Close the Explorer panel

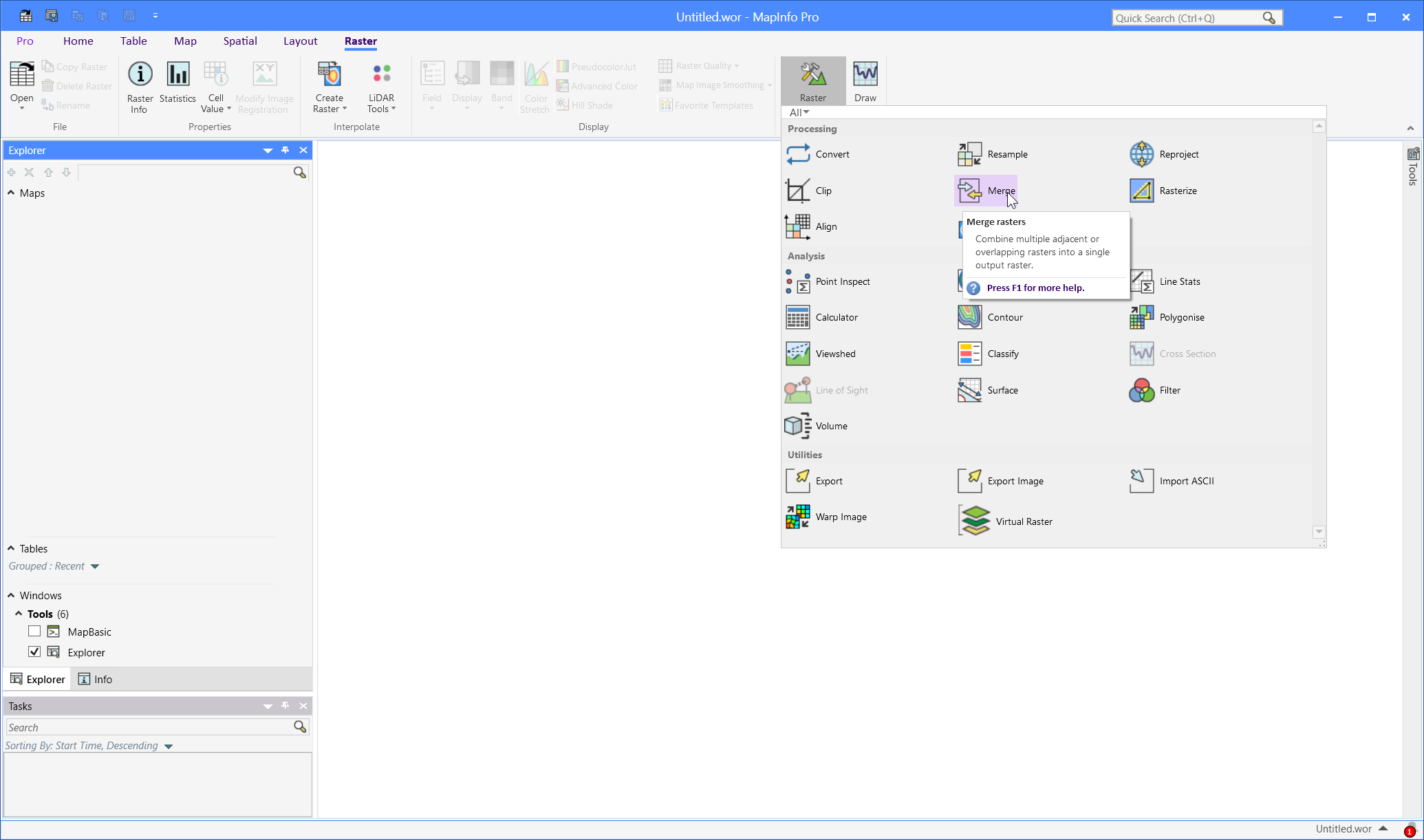click(x=303, y=150)
